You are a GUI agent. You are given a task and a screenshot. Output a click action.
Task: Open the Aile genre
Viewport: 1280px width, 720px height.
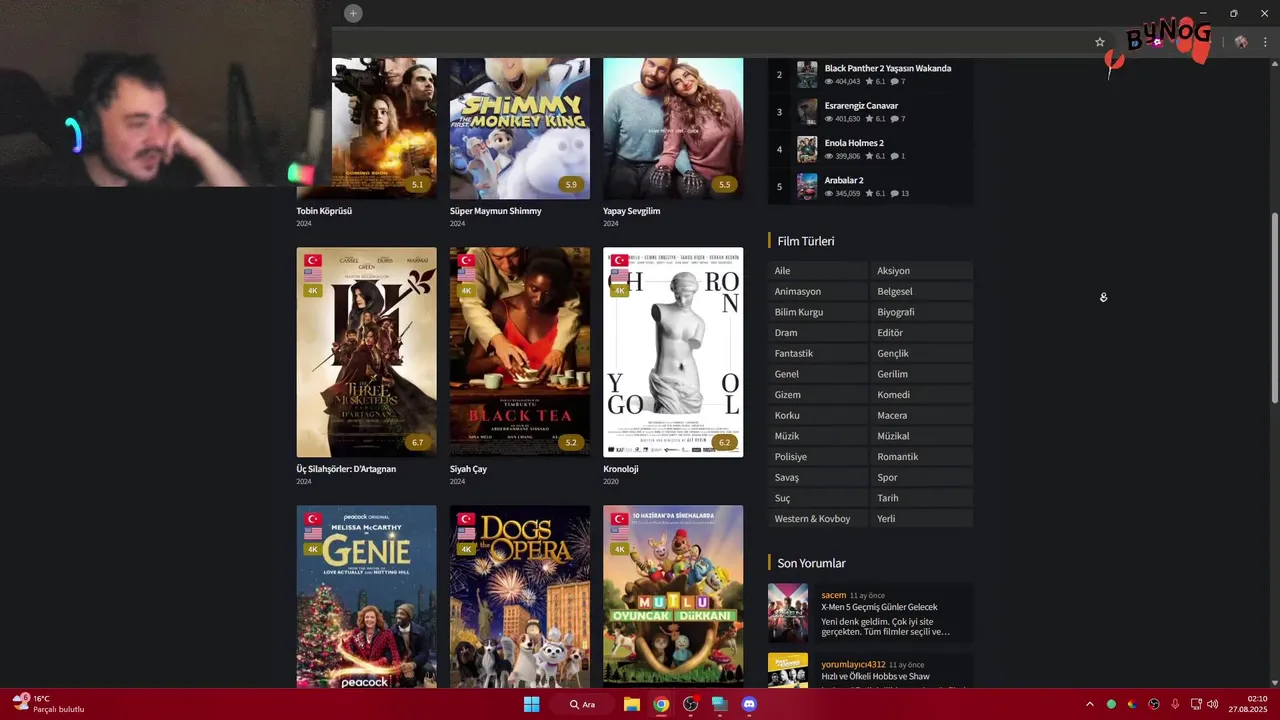tap(818, 271)
